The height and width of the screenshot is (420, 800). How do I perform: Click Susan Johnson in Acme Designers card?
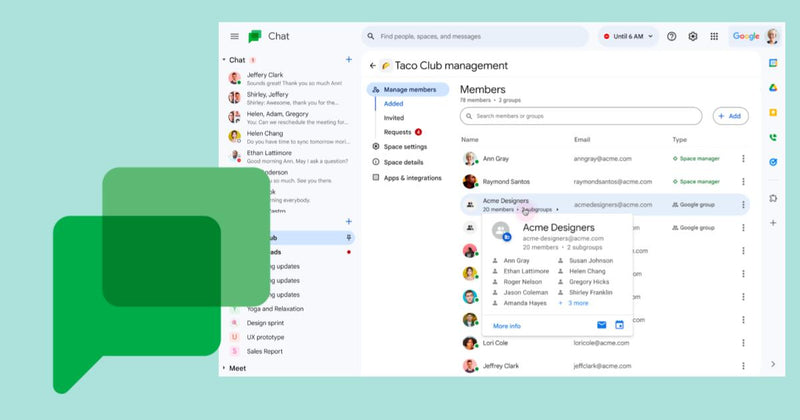pyautogui.click(x=591, y=260)
